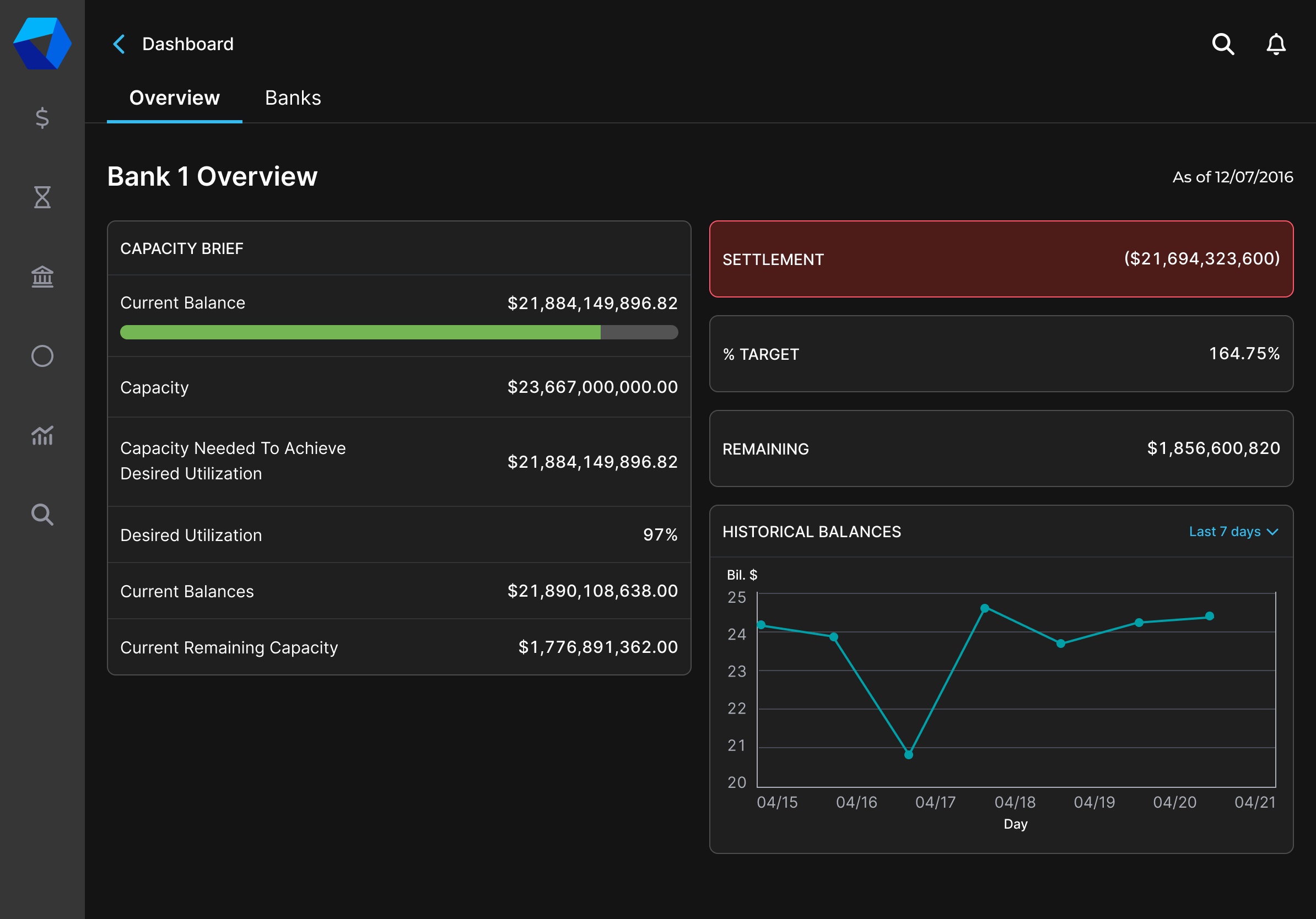Open search from the top header
This screenshot has height=919, width=1316.
(x=1222, y=44)
